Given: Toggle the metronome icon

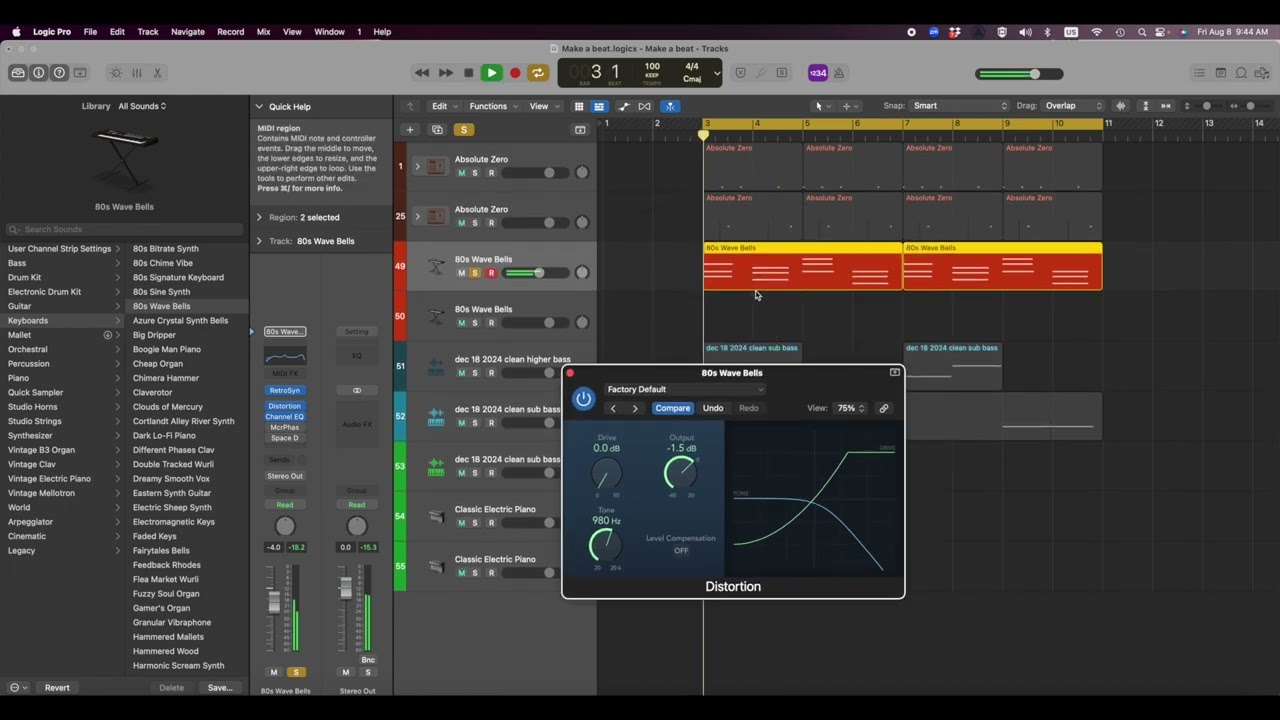Looking at the screenshot, I should (840, 73).
